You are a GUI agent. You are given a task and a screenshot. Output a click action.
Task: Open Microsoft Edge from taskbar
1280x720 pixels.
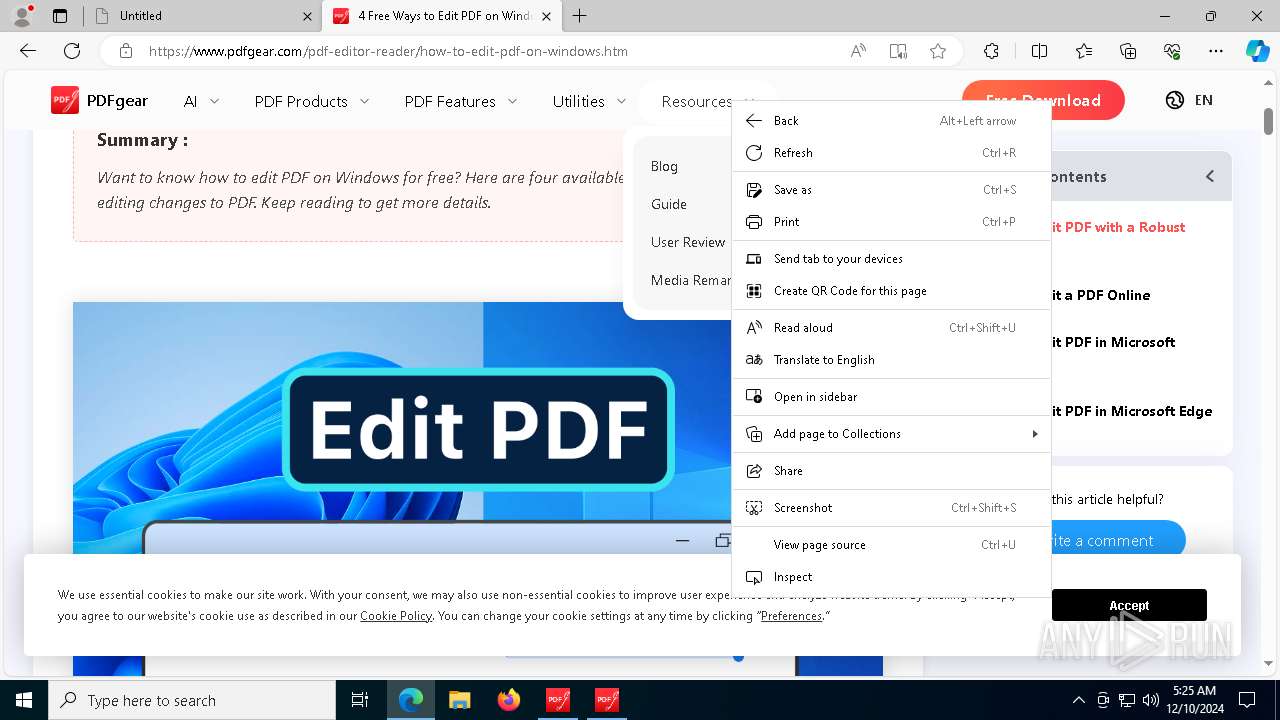pos(411,700)
